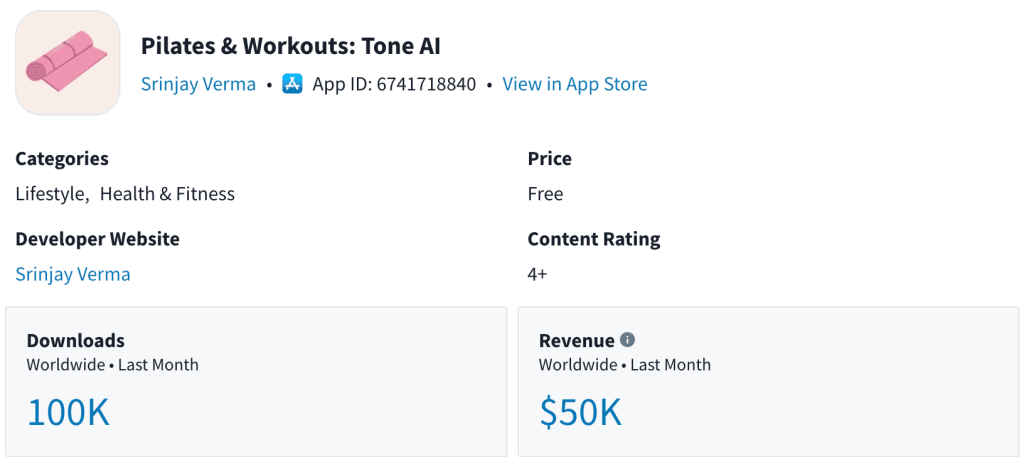1024x462 pixels.
Task: Select the Lifestyle category
Action: (50, 194)
